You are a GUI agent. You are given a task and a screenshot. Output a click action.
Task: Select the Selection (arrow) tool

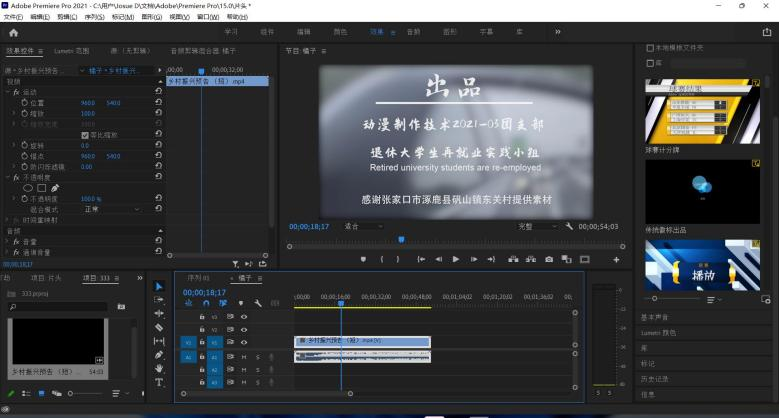point(158,286)
